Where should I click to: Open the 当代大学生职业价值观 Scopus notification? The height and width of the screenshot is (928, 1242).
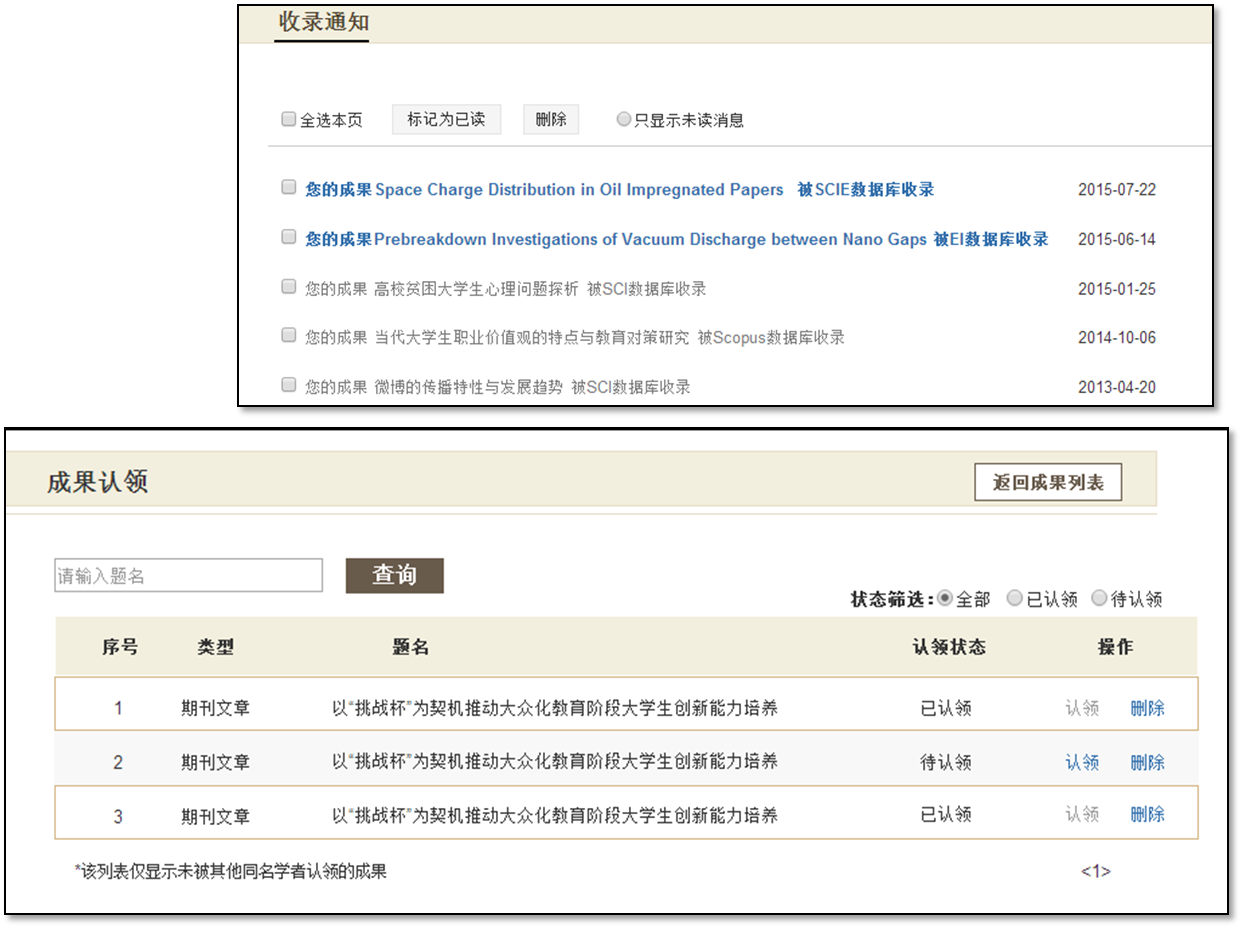pos(575,337)
